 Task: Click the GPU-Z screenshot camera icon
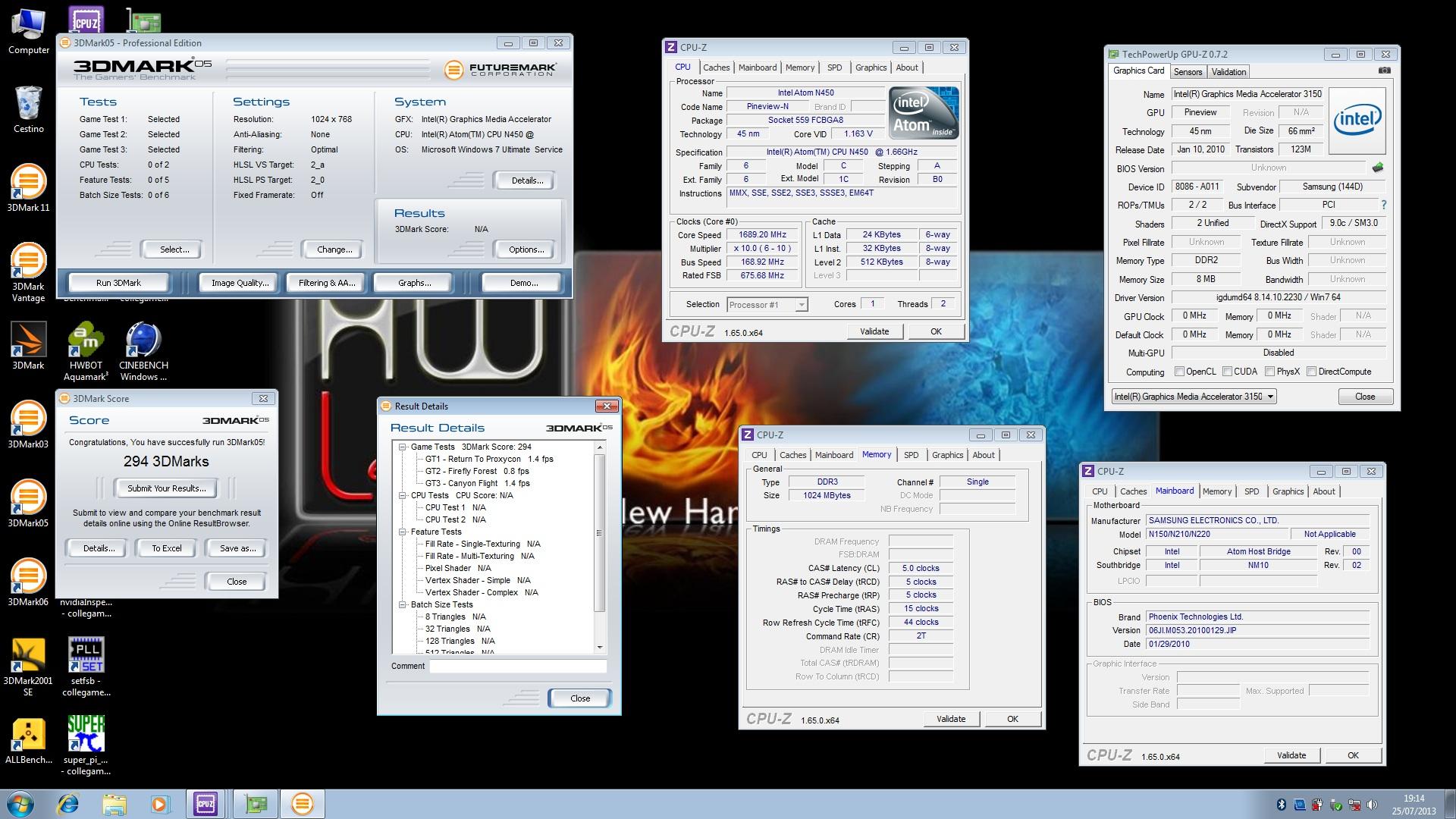point(1384,71)
